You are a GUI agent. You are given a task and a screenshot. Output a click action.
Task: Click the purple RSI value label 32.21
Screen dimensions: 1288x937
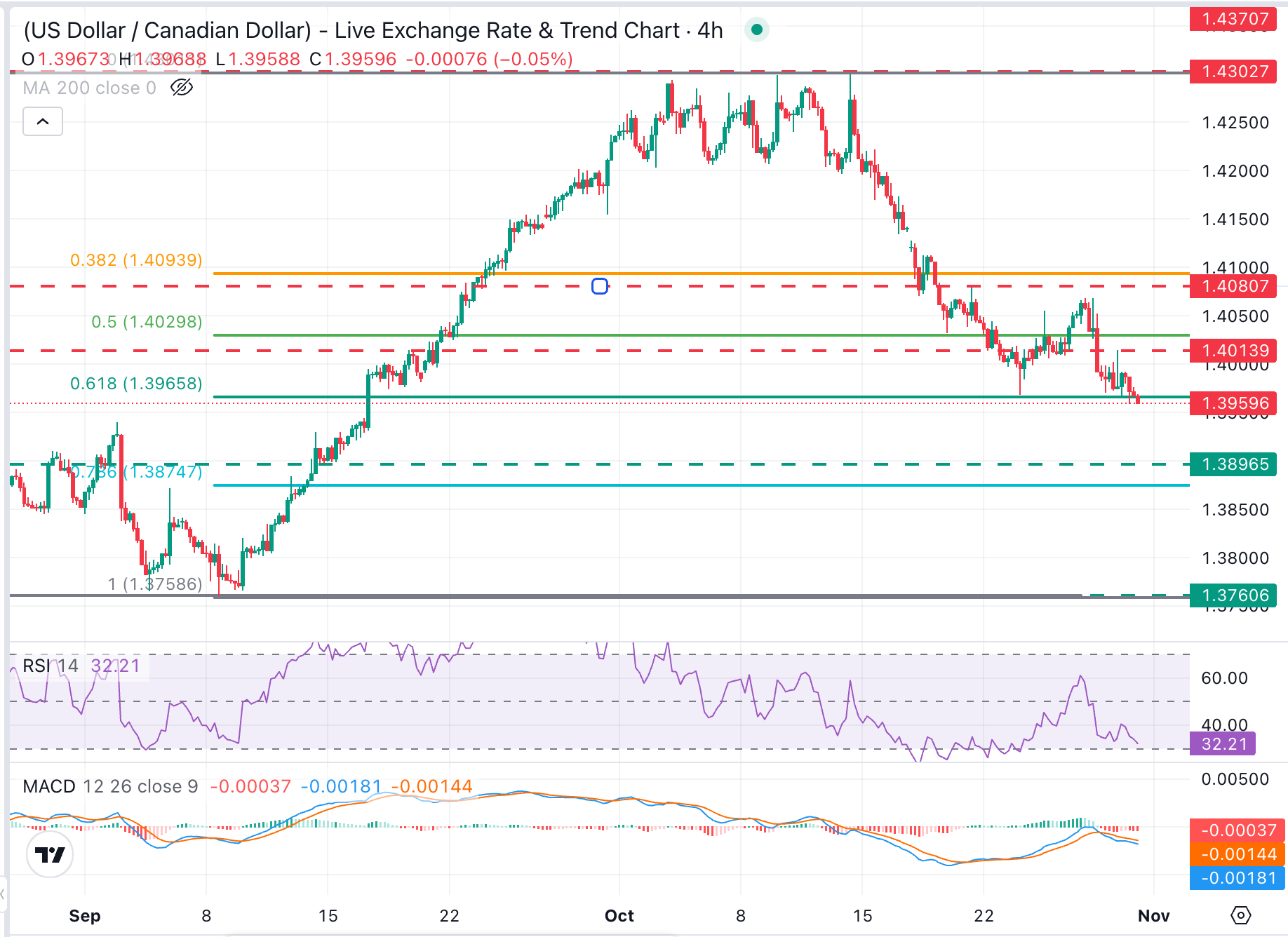point(1223,743)
